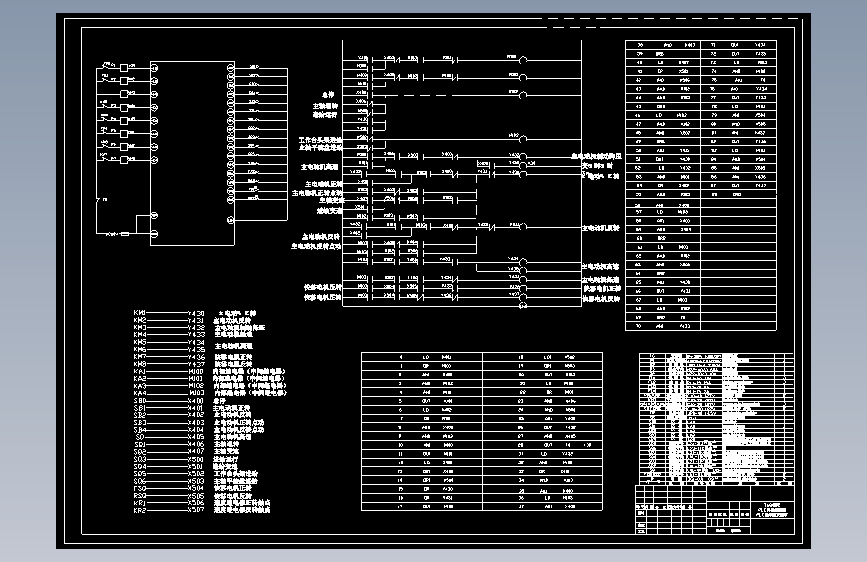This screenshot has height=562, width=867.
Task: Click the X403 input address
Action: tap(196, 423)
